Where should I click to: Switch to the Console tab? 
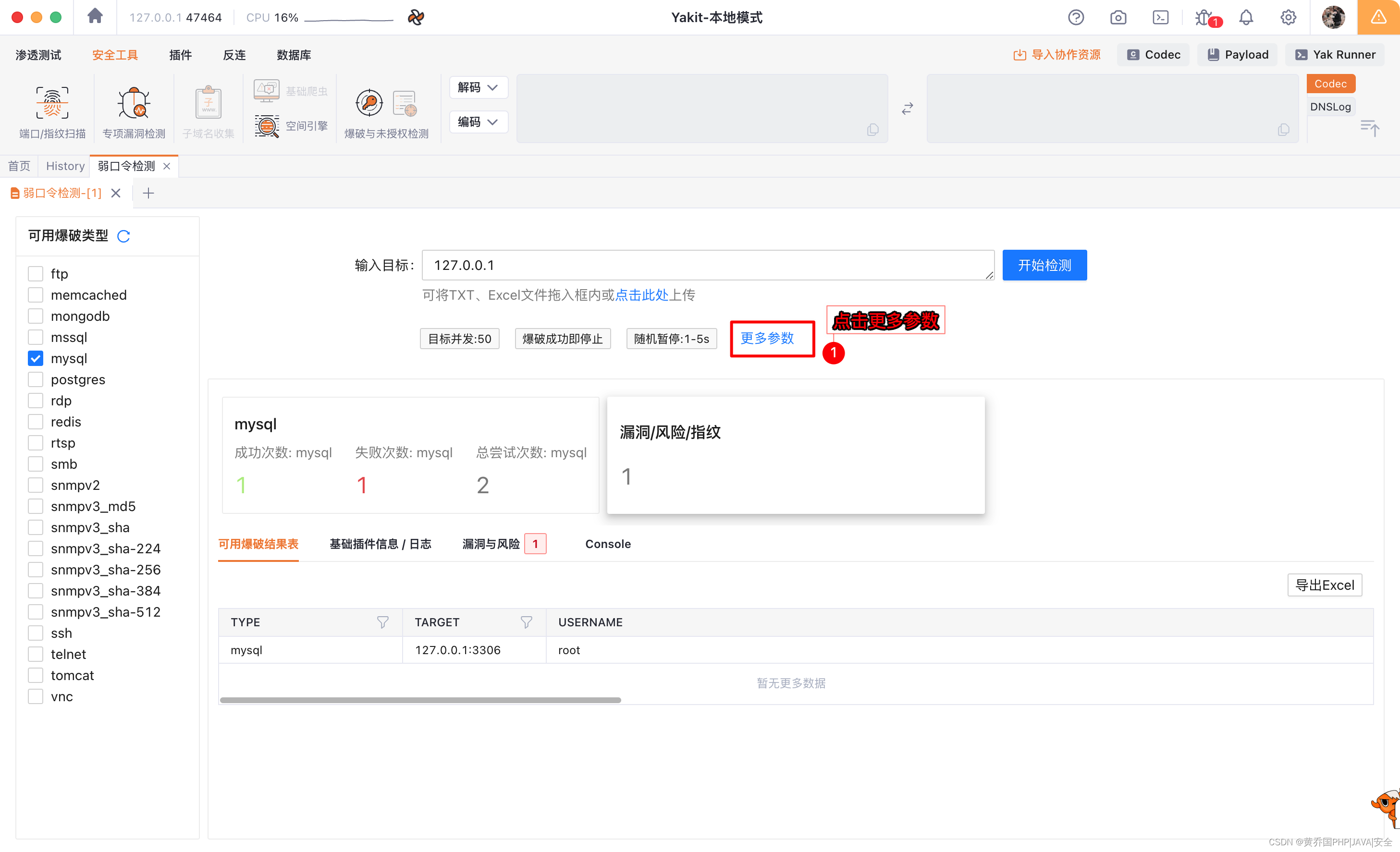tap(608, 544)
